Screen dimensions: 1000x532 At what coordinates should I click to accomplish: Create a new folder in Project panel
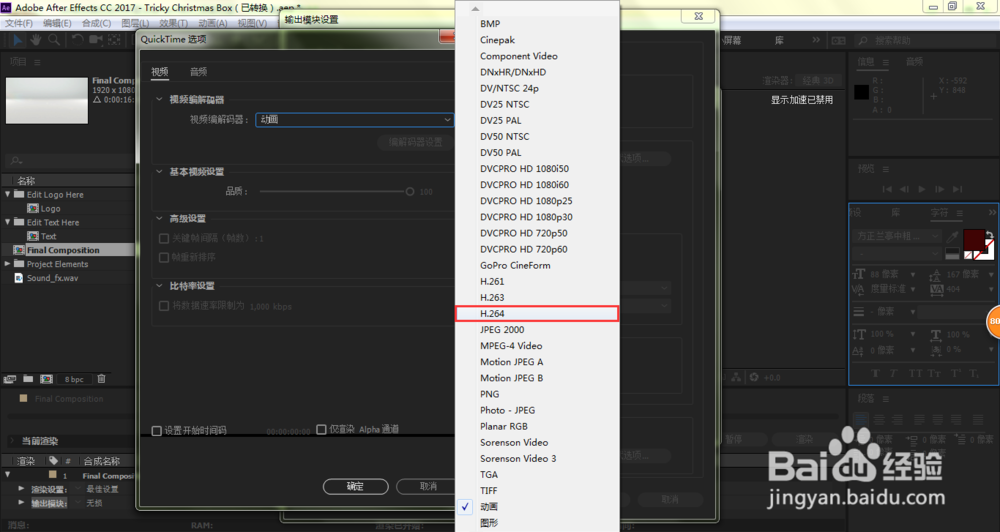pos(28,379)
